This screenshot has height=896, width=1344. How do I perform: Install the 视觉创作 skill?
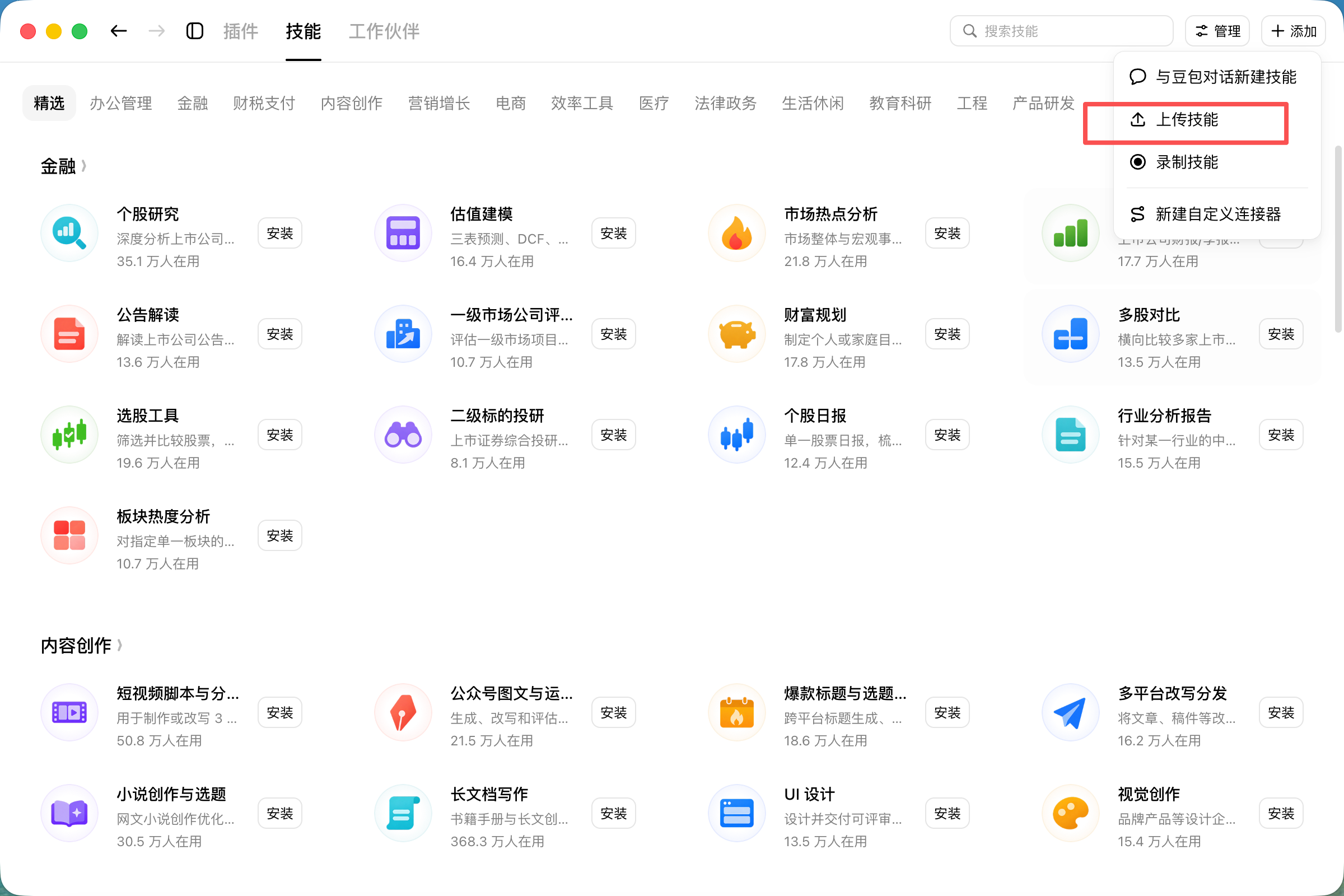(x=1281, y=813)
